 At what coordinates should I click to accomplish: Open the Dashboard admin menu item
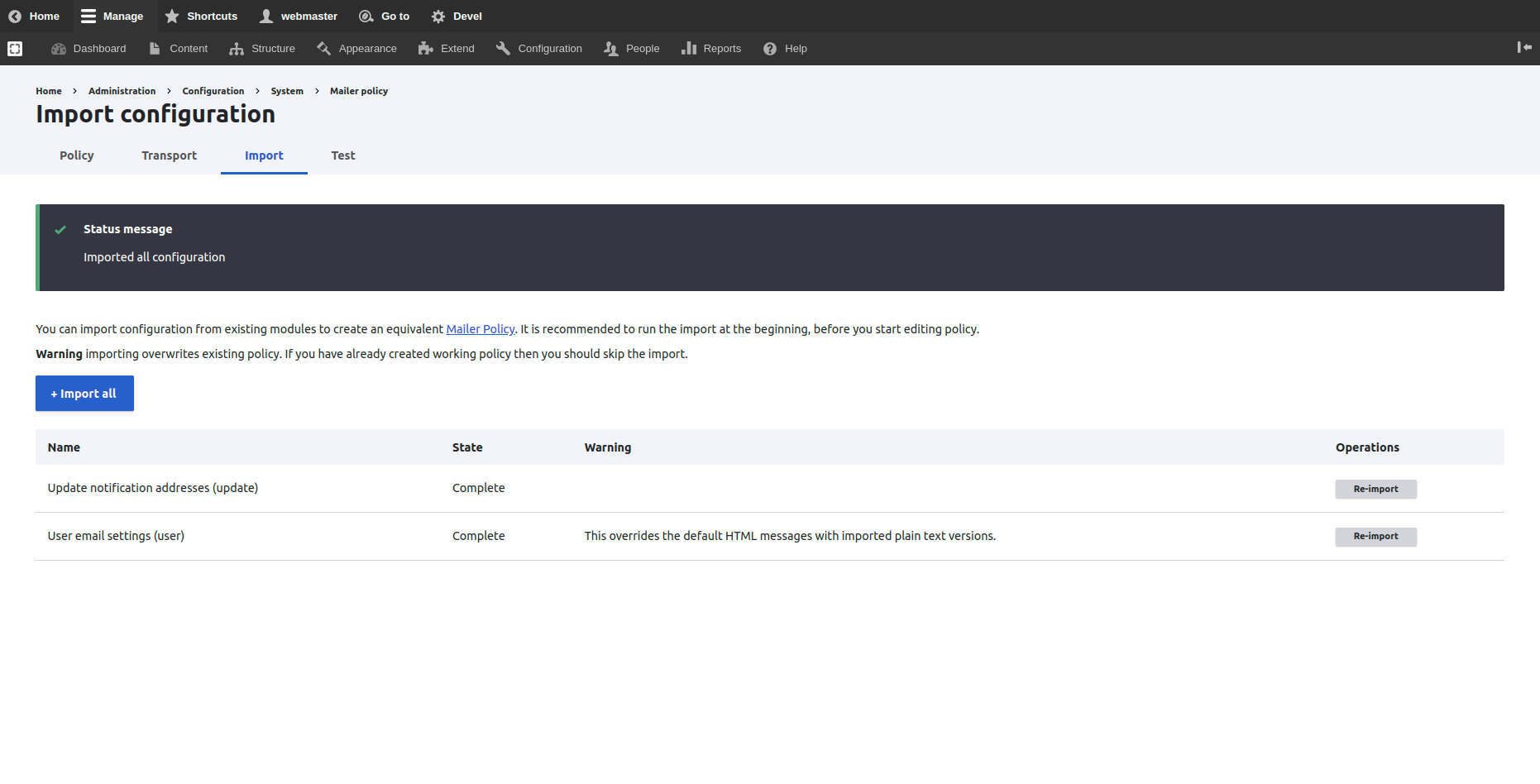tap(89, 49)
